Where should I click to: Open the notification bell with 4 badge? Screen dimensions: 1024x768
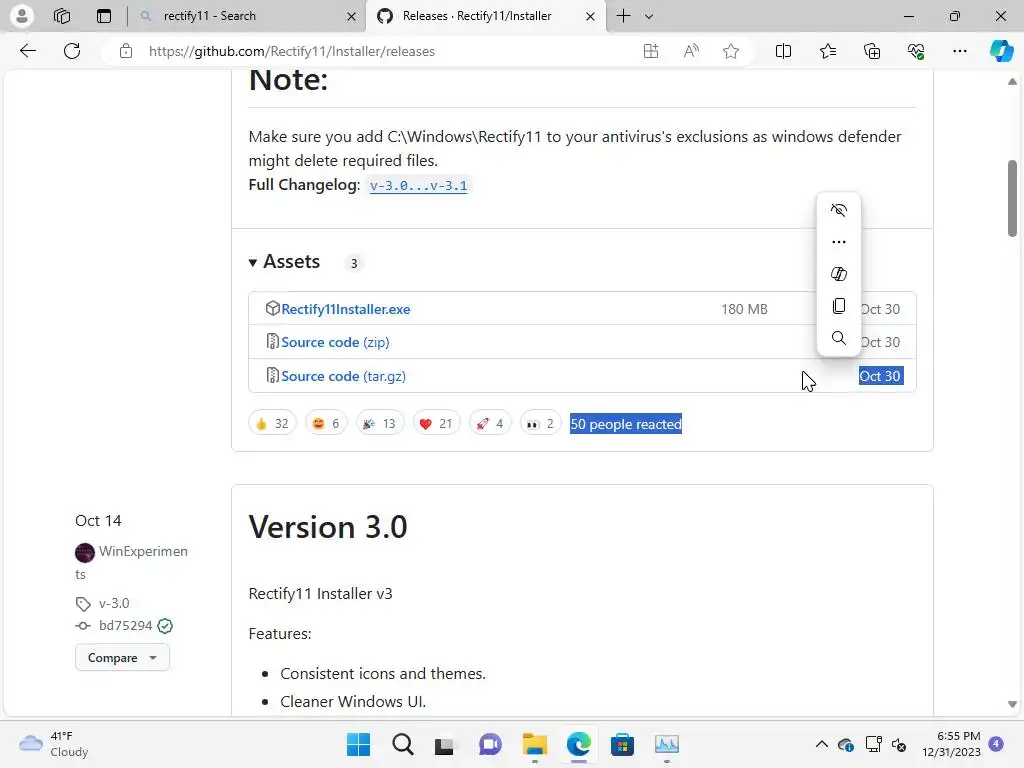click(996, 744)
